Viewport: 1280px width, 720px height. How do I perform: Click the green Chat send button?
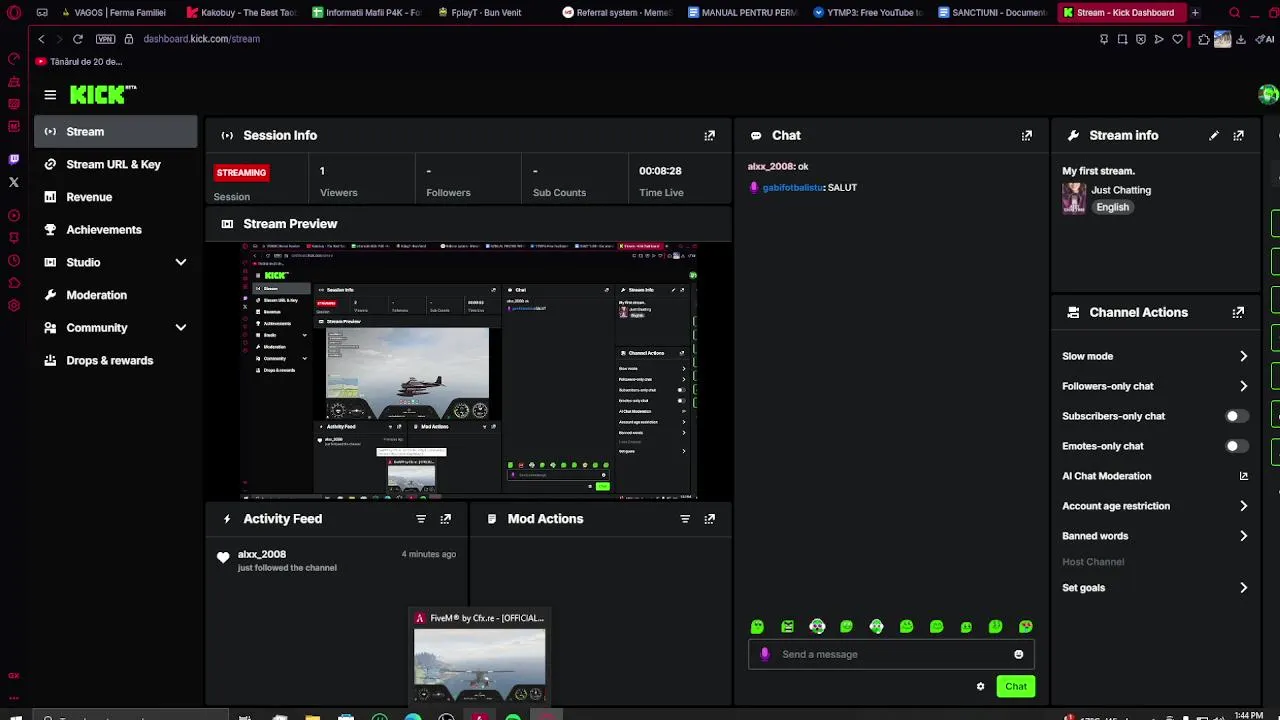pyautogui.click(x=1015, y=686)
